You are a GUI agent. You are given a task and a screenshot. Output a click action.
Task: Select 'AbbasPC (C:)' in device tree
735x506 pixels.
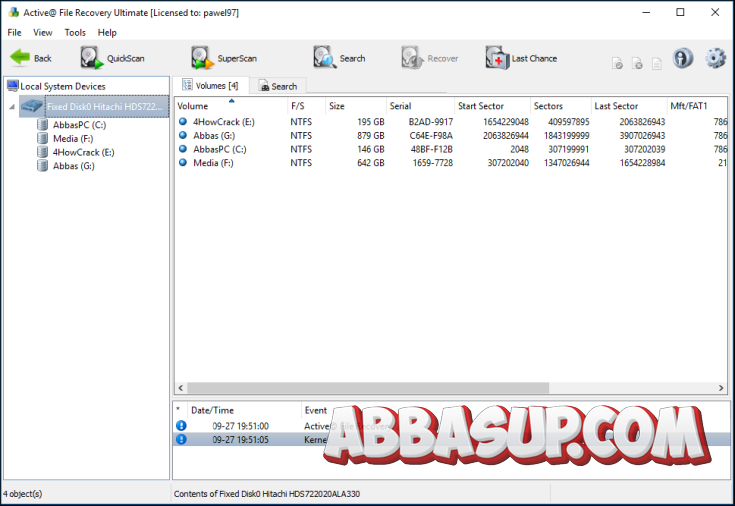click(x=79, y=125)
